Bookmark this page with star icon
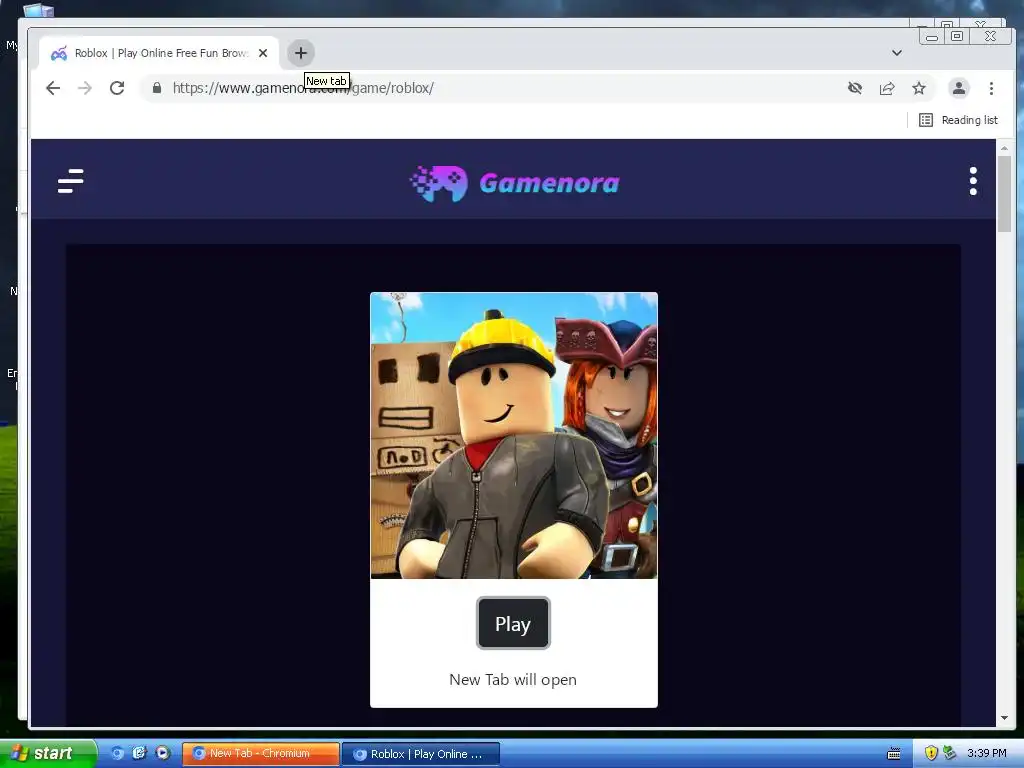Viewport: 1024px width, 768px height. click(919, 88)
